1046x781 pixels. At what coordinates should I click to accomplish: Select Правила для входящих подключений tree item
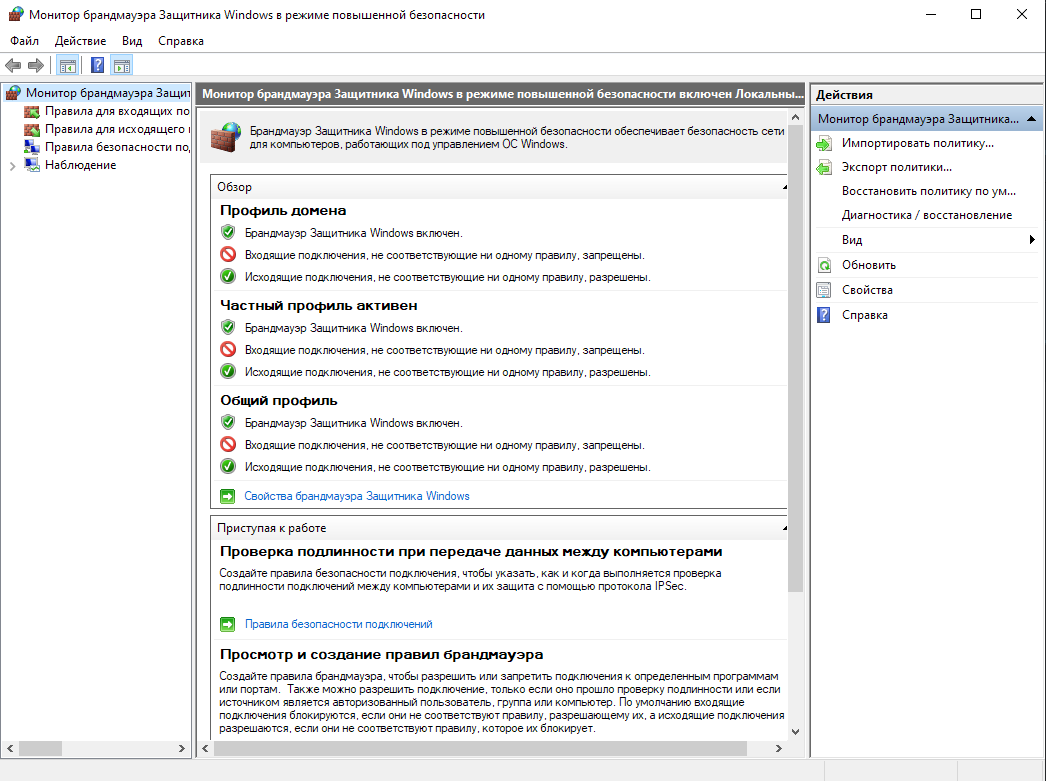point(117,111)
